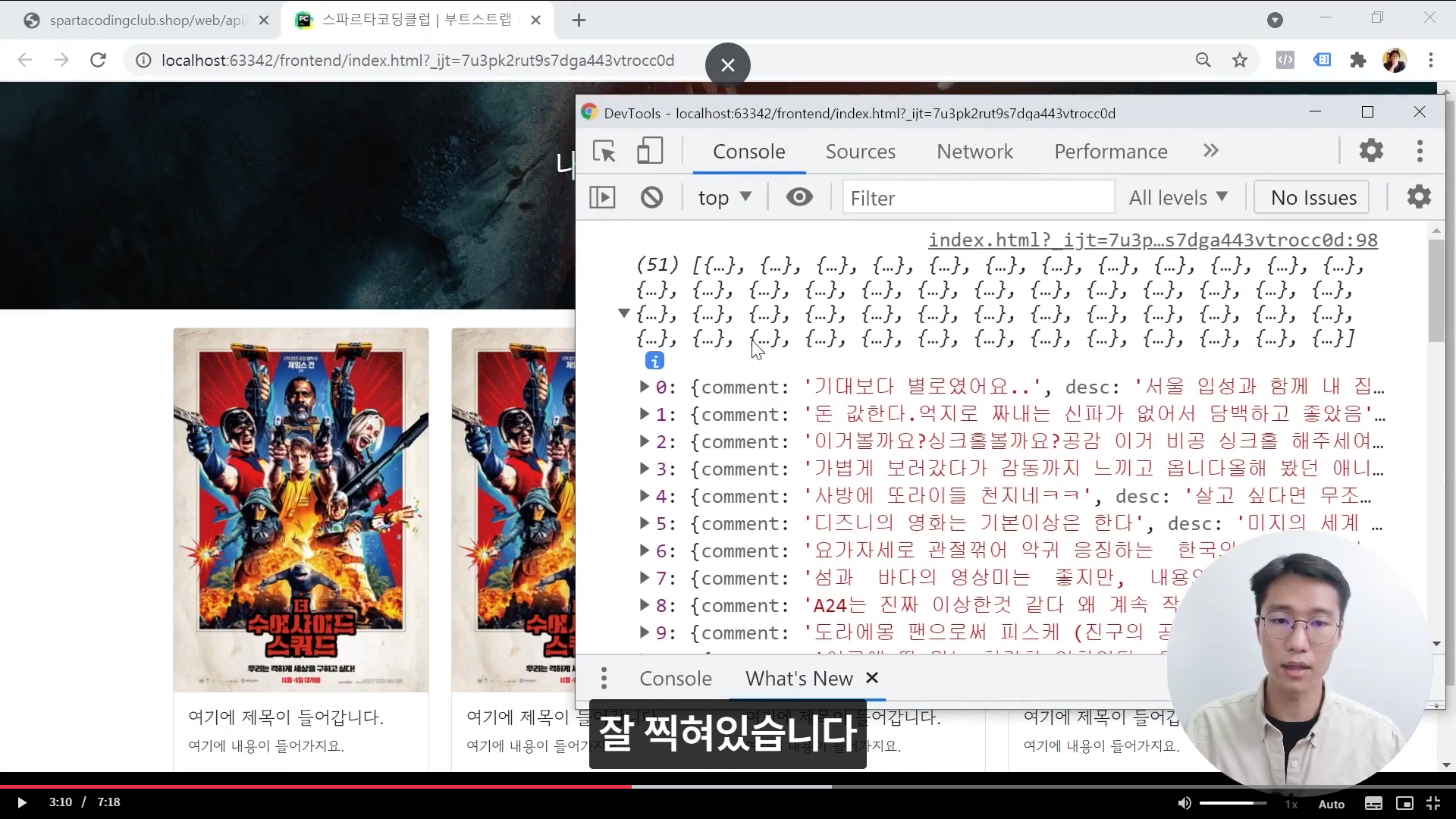Image resolution: width=1456 pixels, height=819 pixels.
Task: Go back in browser history
Action: pos(25,60)
